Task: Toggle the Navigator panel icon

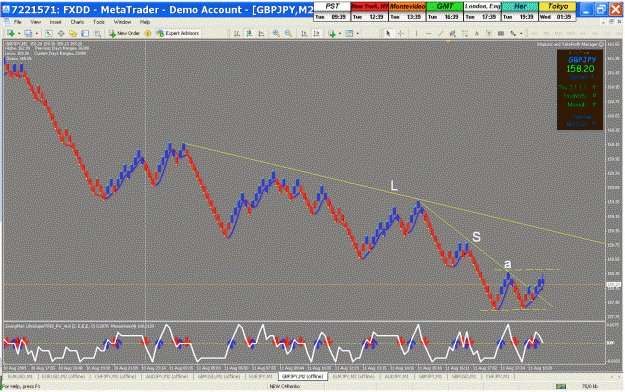Action: [73, 33]
